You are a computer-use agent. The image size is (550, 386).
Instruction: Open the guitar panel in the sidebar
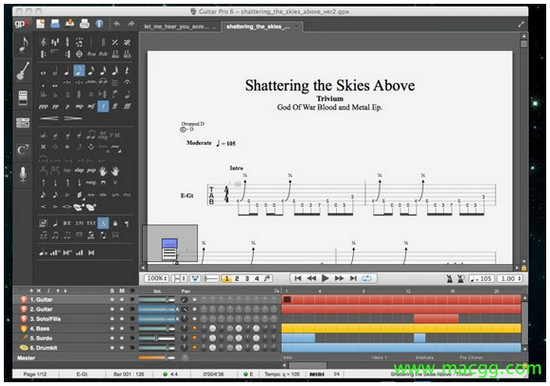pyautogui.click(x=23, y=71)
